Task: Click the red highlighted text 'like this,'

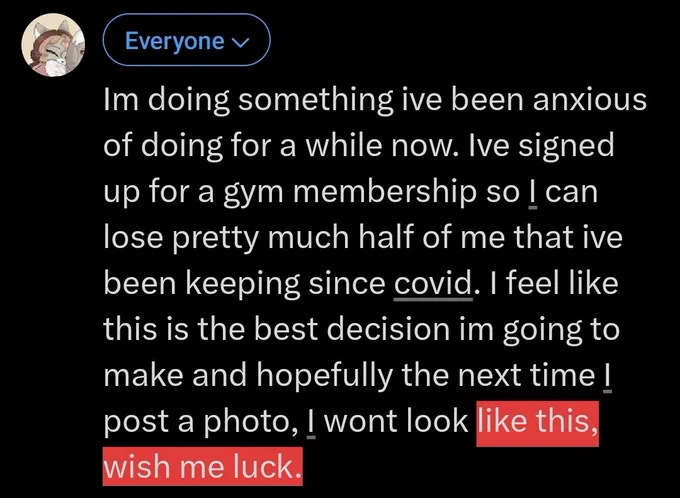Action: coord(537,421)
